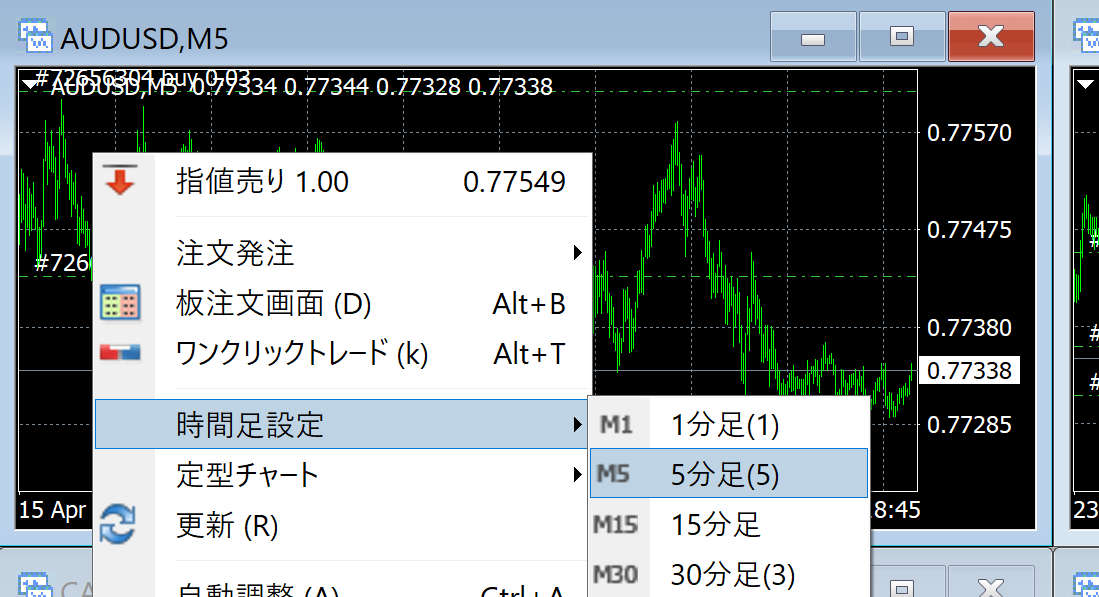Click the M1 timeframe icon
The width and height of the screenshot is (1099, 597).
click(616, 425)
